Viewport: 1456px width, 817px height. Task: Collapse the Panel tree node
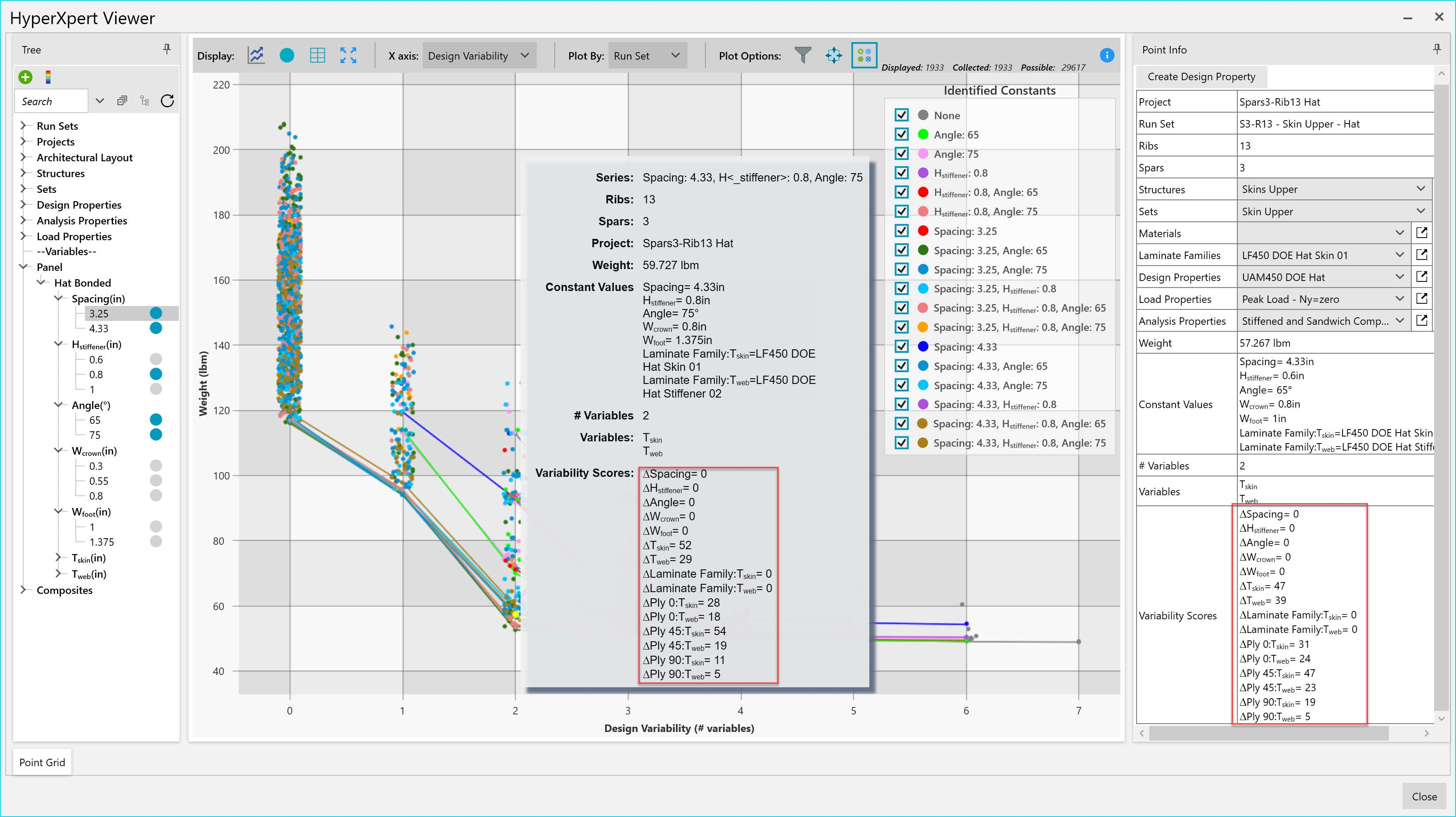[x=24, y=266]
